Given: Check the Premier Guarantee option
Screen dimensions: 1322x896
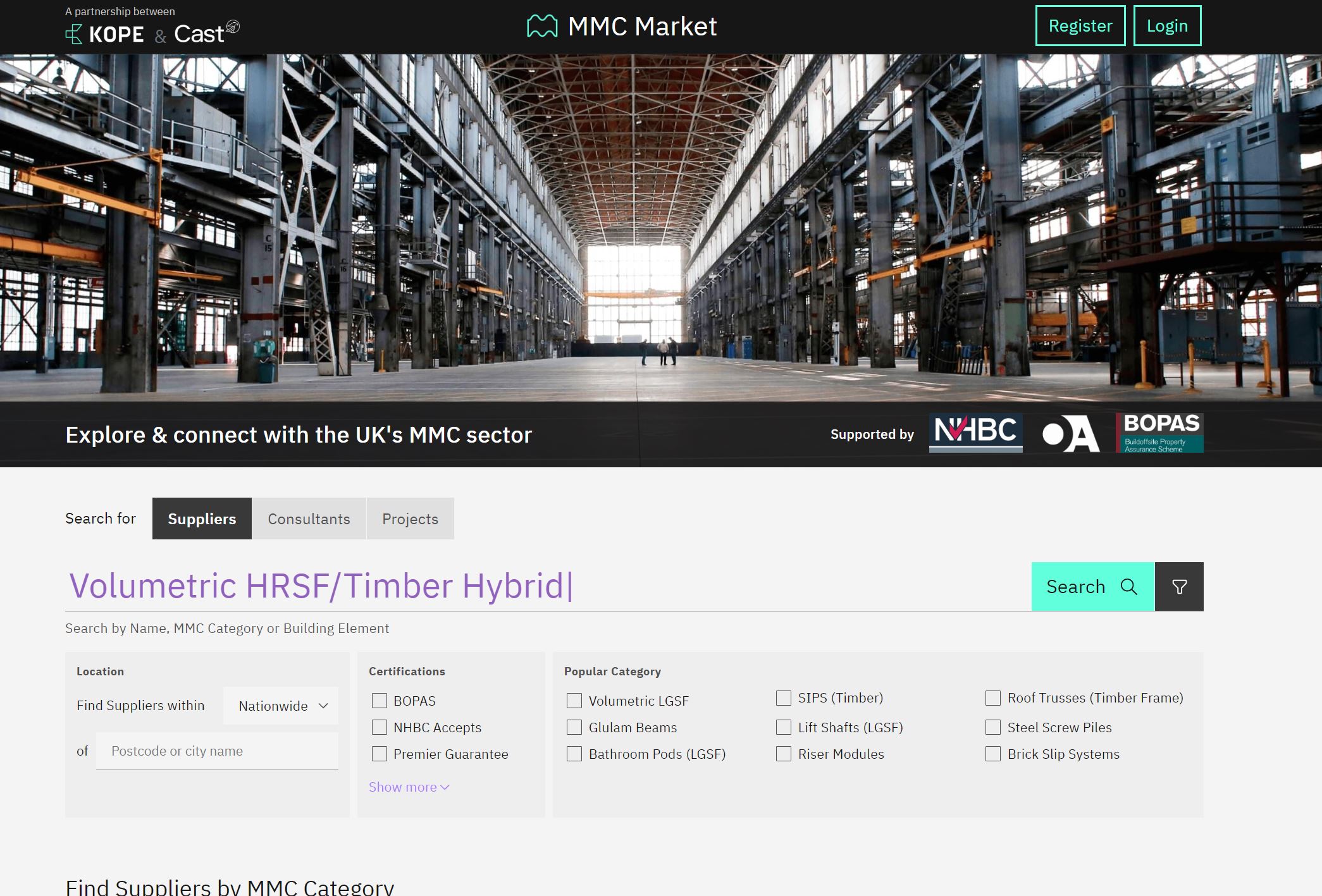Looking at the screenshot, I should (379, 754).
